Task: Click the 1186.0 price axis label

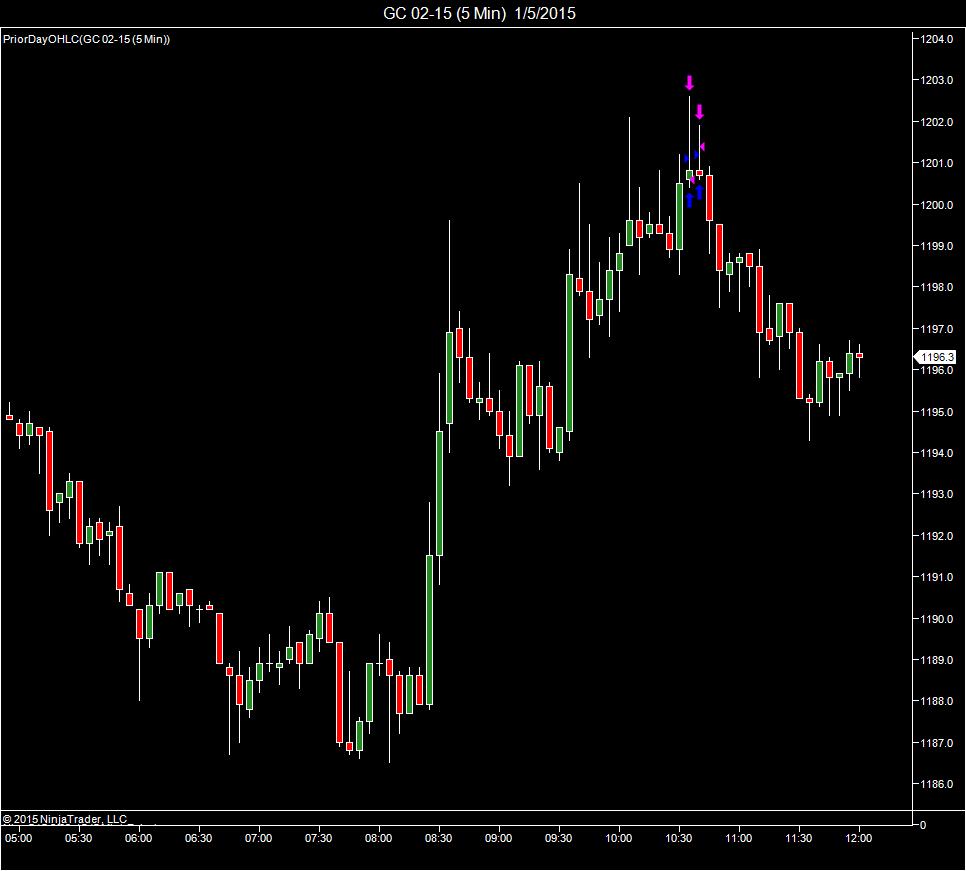Action: (x=936, y=784)
